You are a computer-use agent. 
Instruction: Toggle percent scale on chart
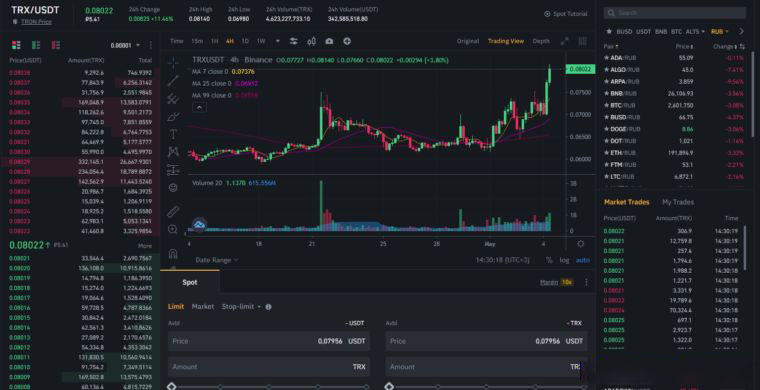[549, 260]
